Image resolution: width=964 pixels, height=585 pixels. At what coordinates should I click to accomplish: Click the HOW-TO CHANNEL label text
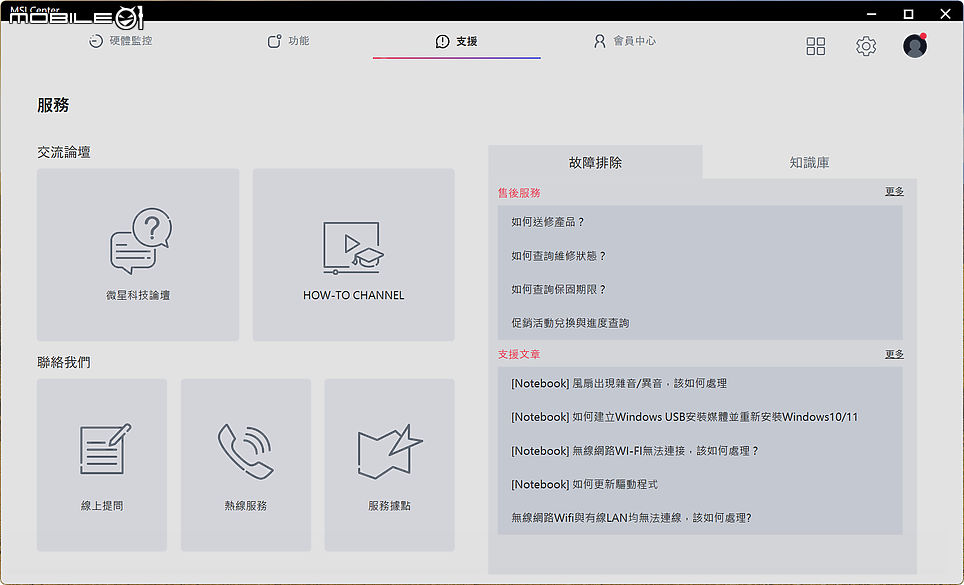[354, 296]
